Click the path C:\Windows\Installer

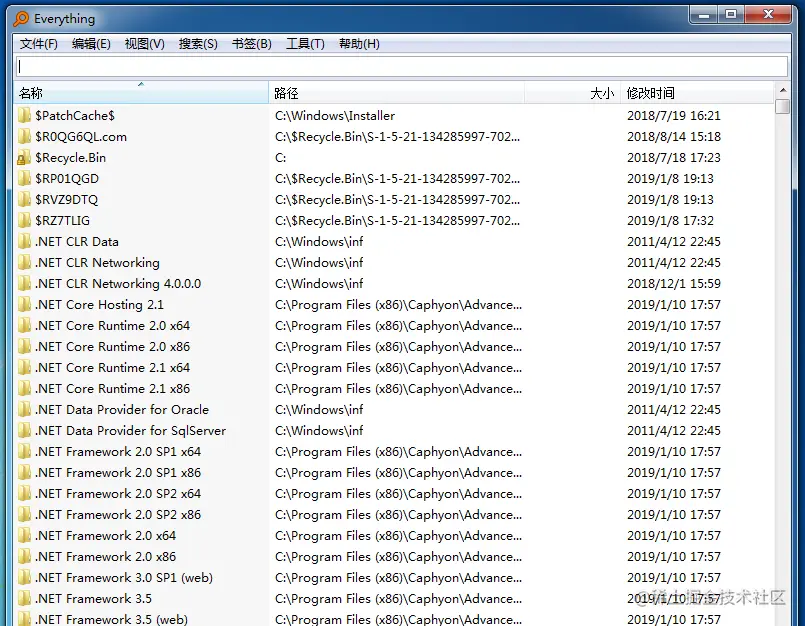click(x=335, y=116)
